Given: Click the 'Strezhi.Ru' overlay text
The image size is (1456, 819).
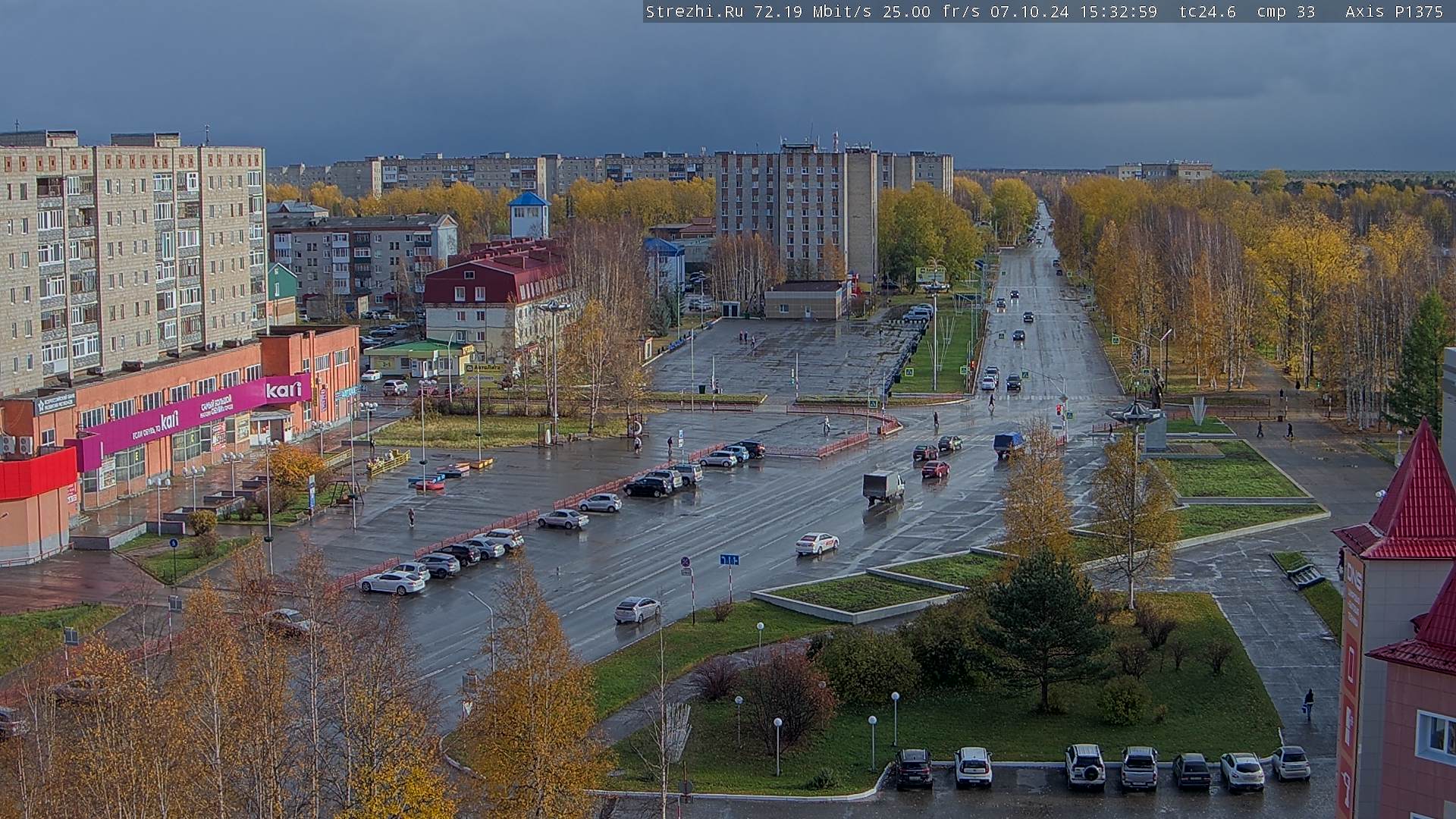Looking at the screenshot, I should (694, 11).
